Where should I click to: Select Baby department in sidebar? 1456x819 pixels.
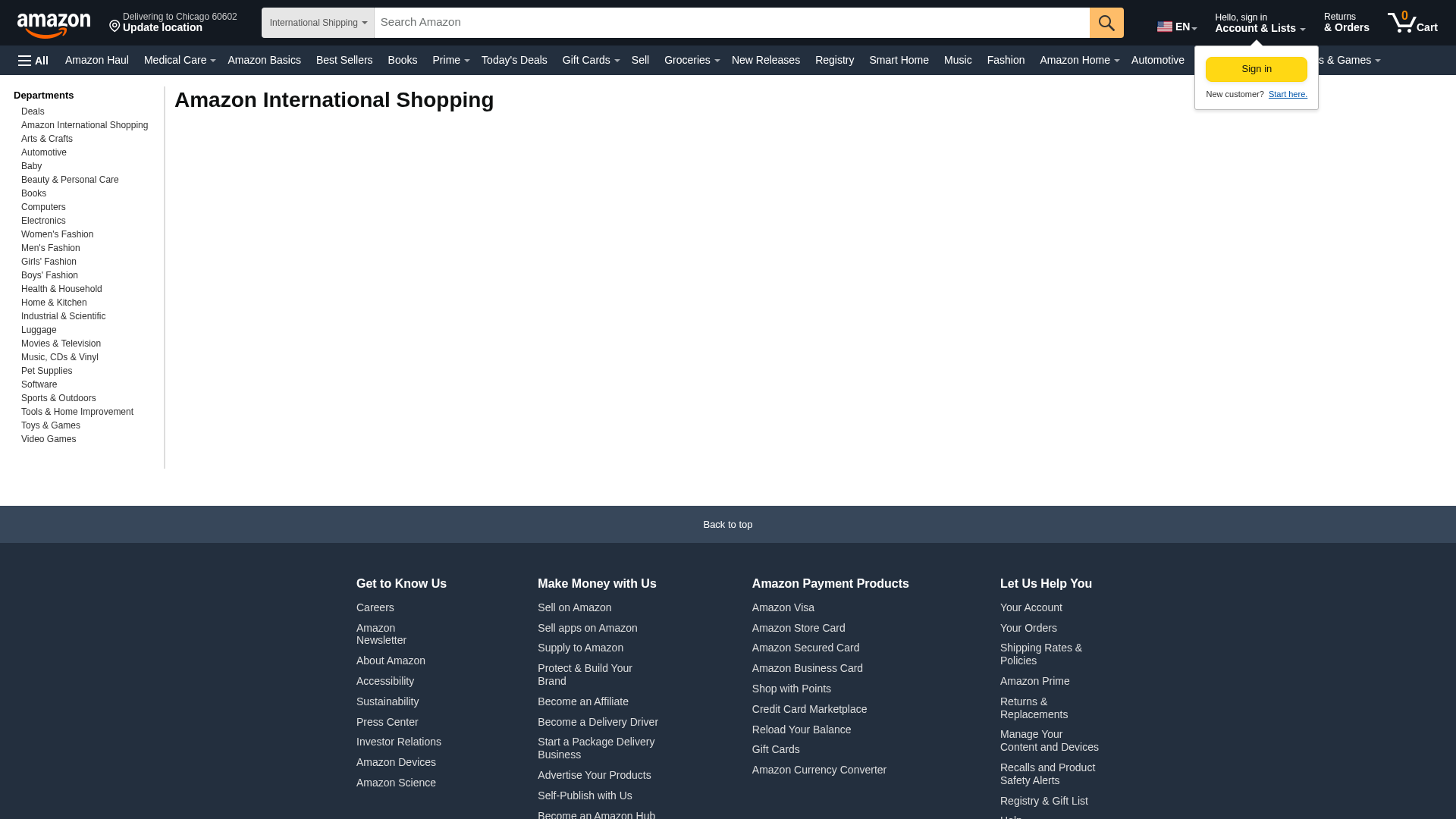coord(31,166)
